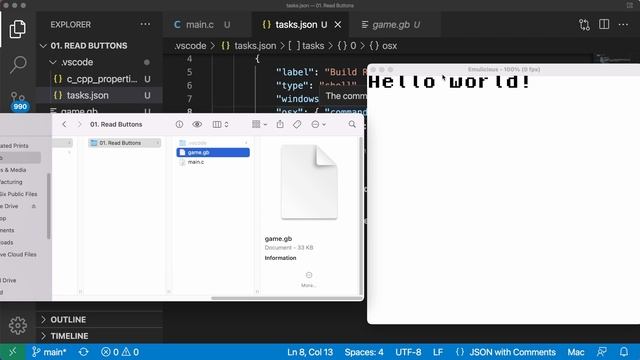Viewport: 640px width, 360px height.
Task: Open the Manage gear in activity bar
Action: (x=18, y=325)
